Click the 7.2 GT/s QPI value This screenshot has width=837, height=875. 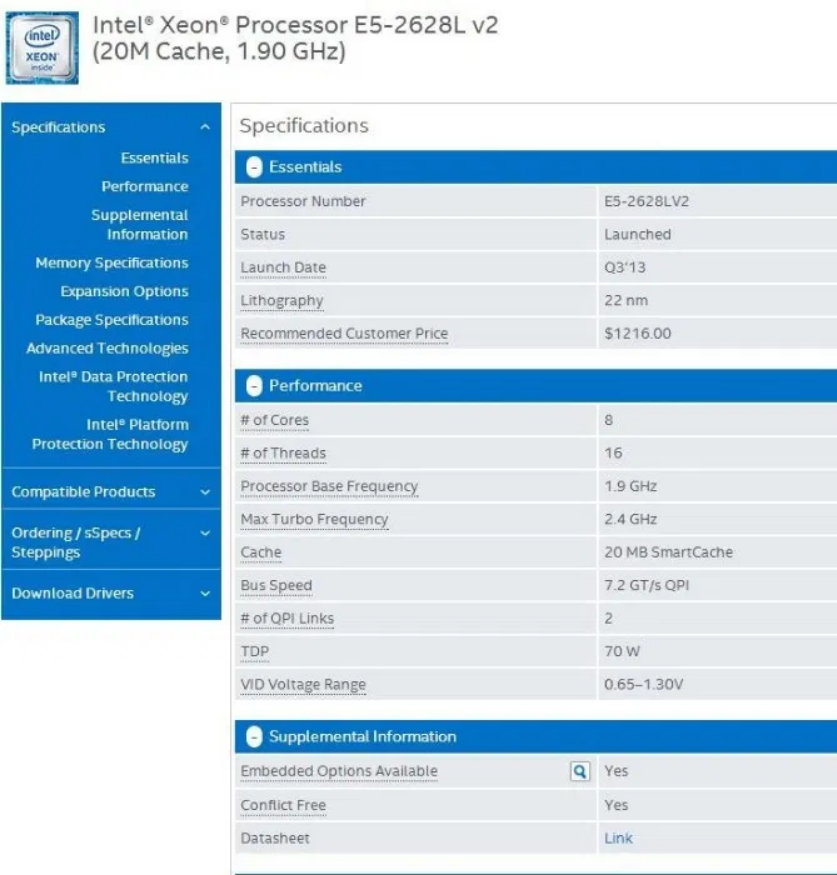point(647,585)
